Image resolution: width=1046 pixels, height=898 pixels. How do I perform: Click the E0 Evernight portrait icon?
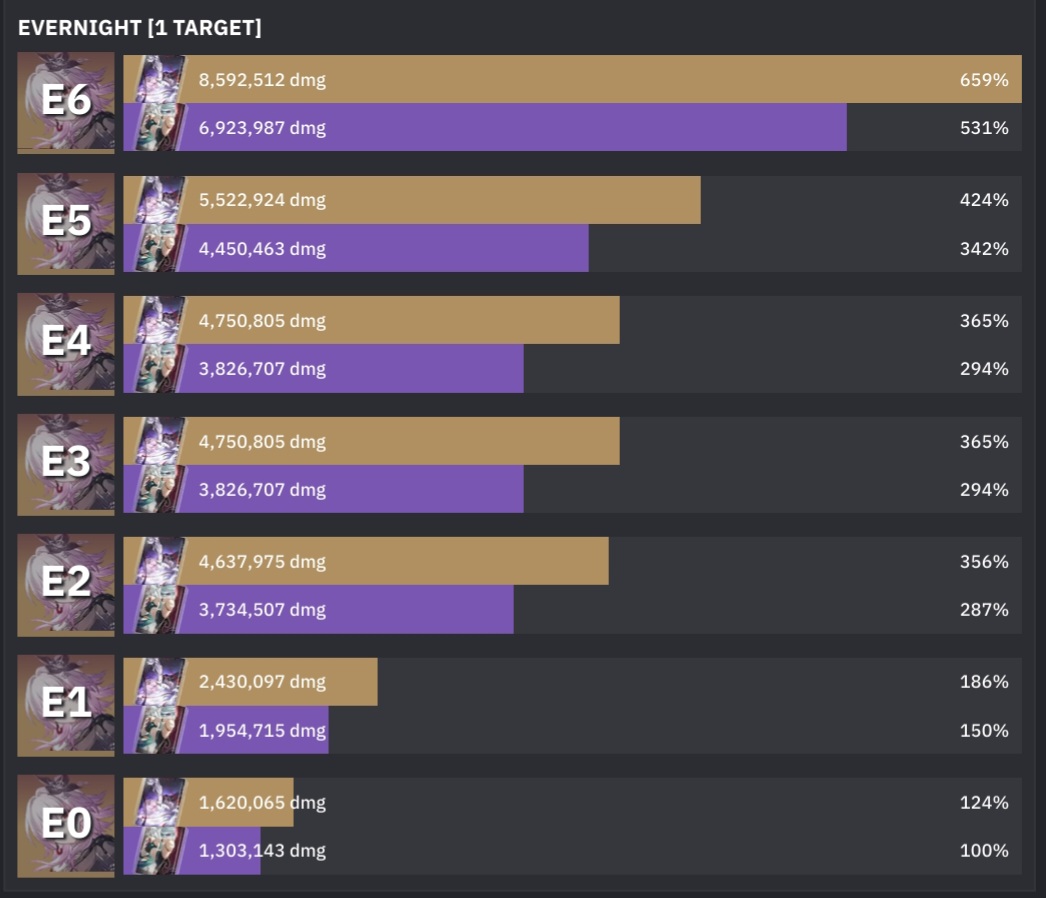point(66,826)
